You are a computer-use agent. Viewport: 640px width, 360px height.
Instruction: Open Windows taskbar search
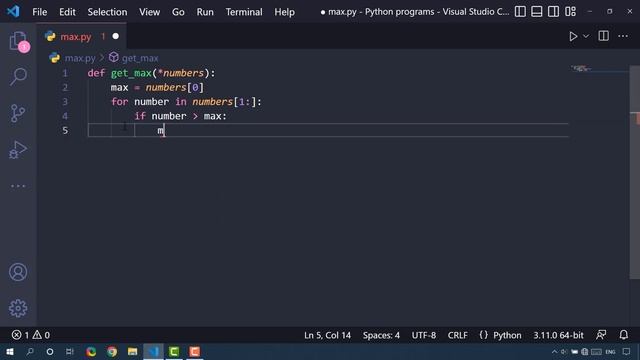click(30, 351)
